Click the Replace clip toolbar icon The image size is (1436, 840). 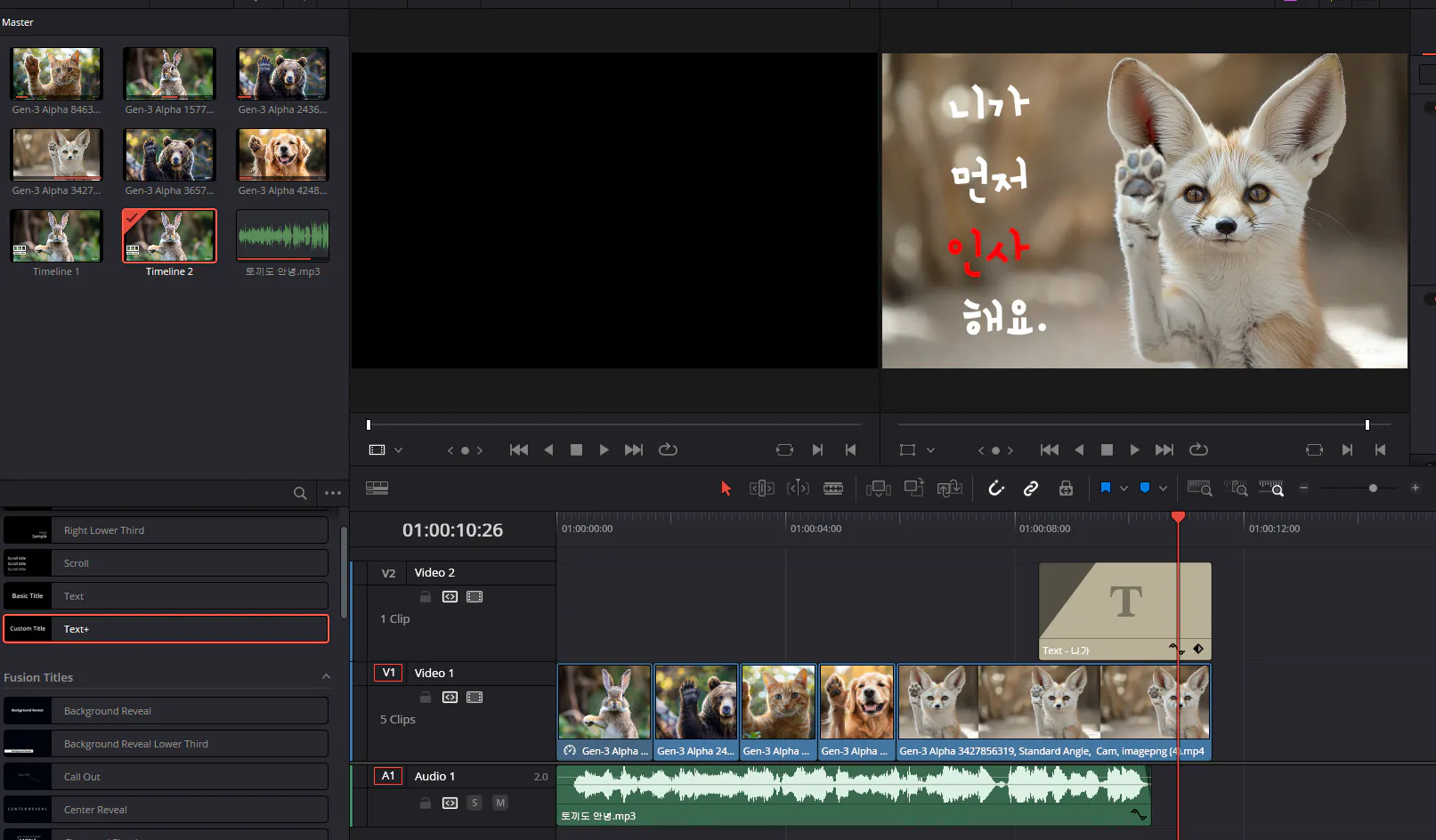[x=949, y=488]
